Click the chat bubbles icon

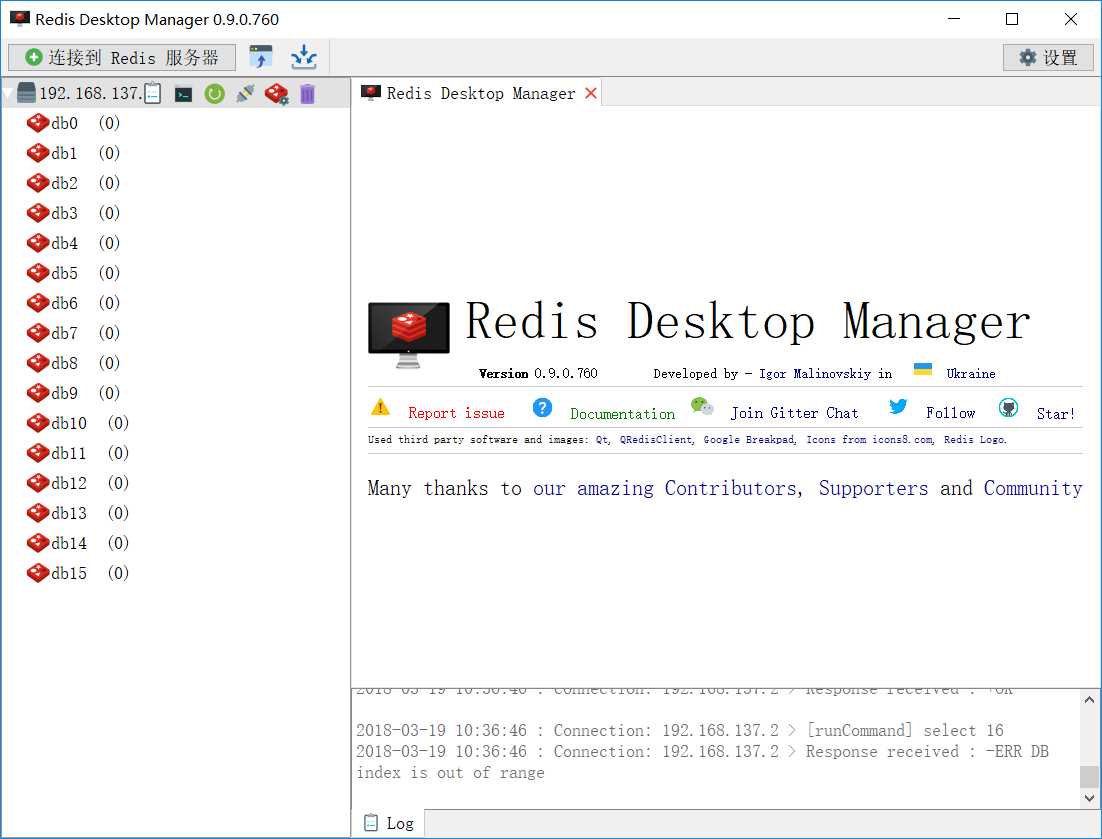(x=701, y=406)
